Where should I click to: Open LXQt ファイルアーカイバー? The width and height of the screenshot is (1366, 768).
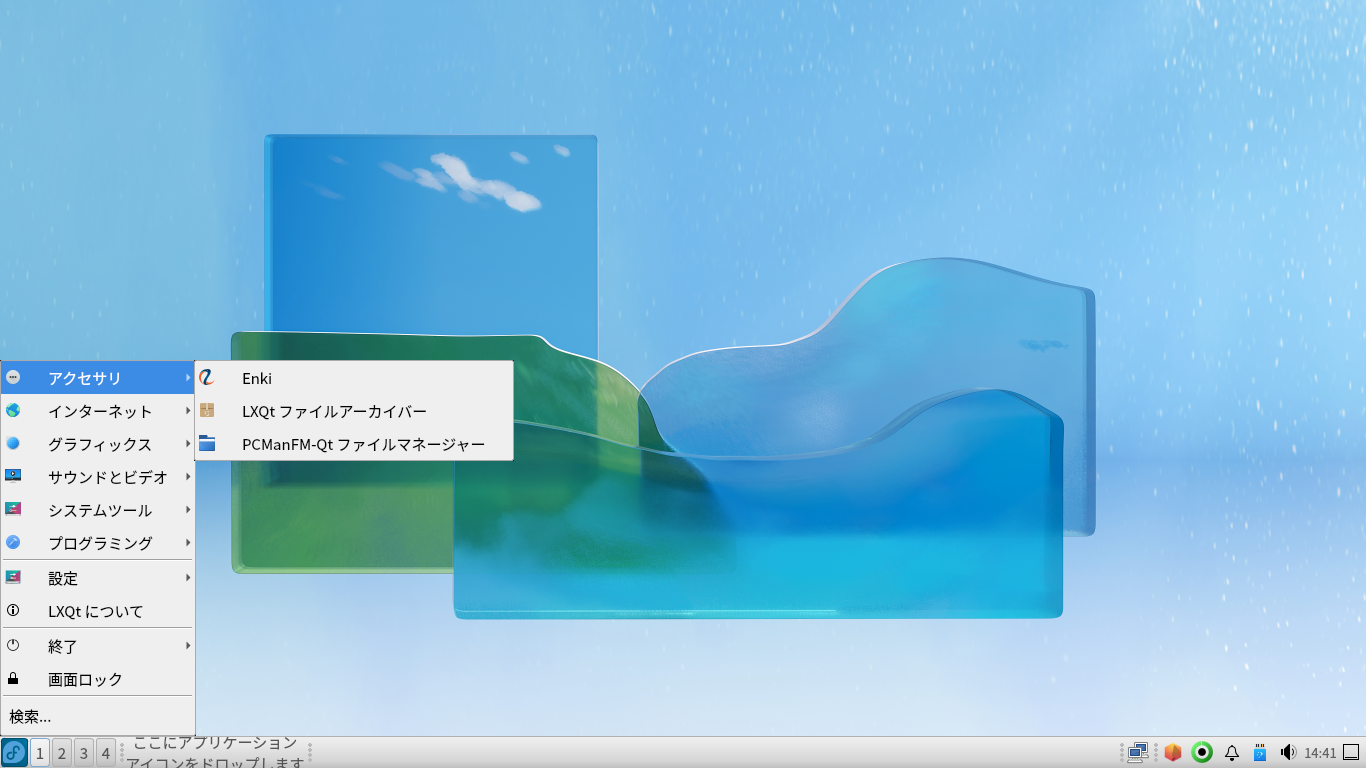354,411
